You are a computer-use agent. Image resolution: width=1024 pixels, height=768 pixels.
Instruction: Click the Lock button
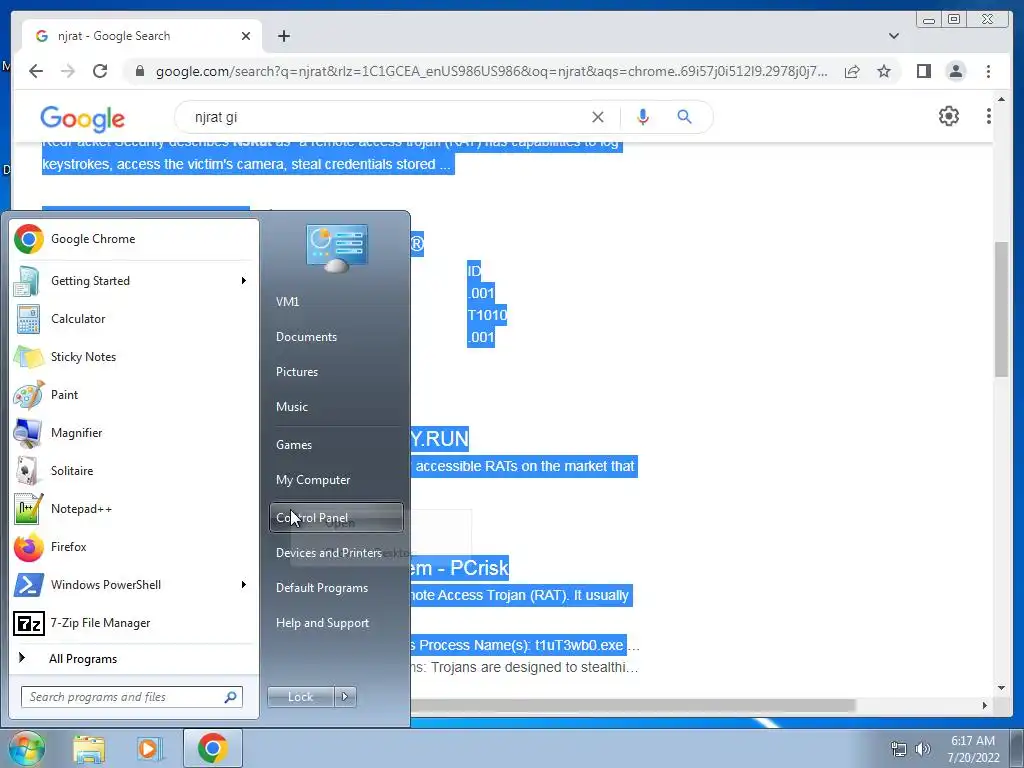pyautogui.click(x=300, y=697)
